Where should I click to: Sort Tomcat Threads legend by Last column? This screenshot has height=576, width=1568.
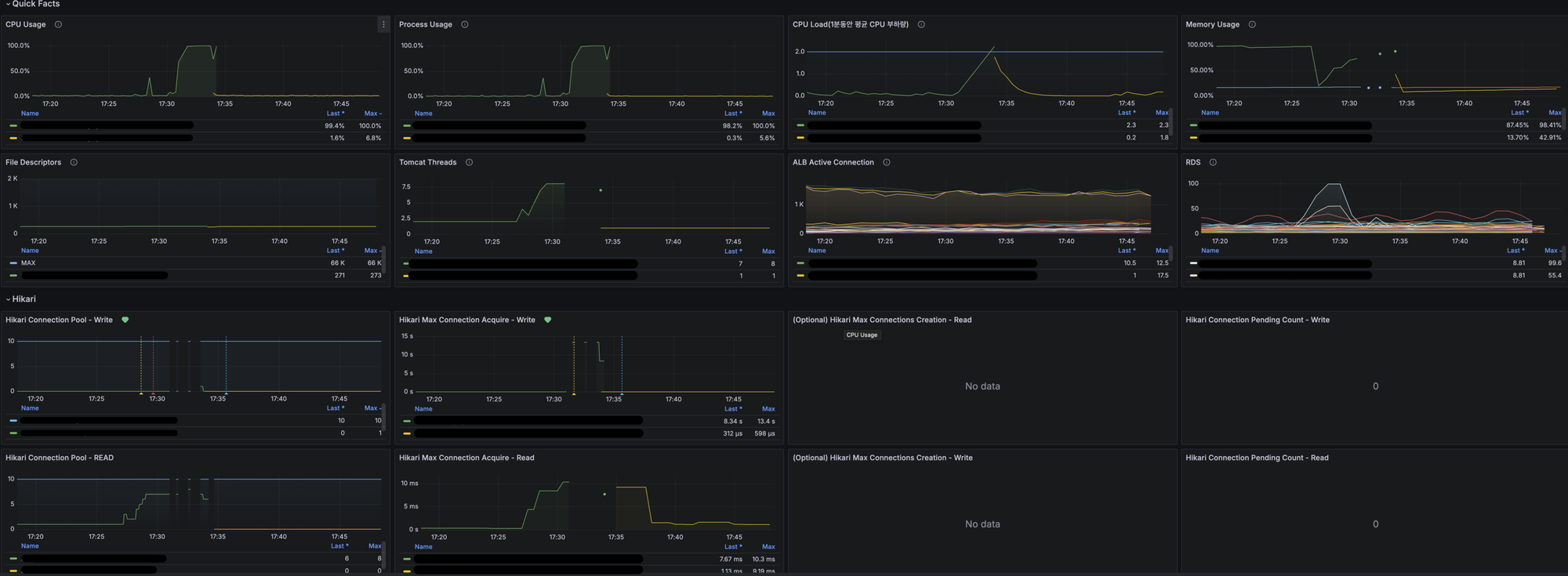731,252
